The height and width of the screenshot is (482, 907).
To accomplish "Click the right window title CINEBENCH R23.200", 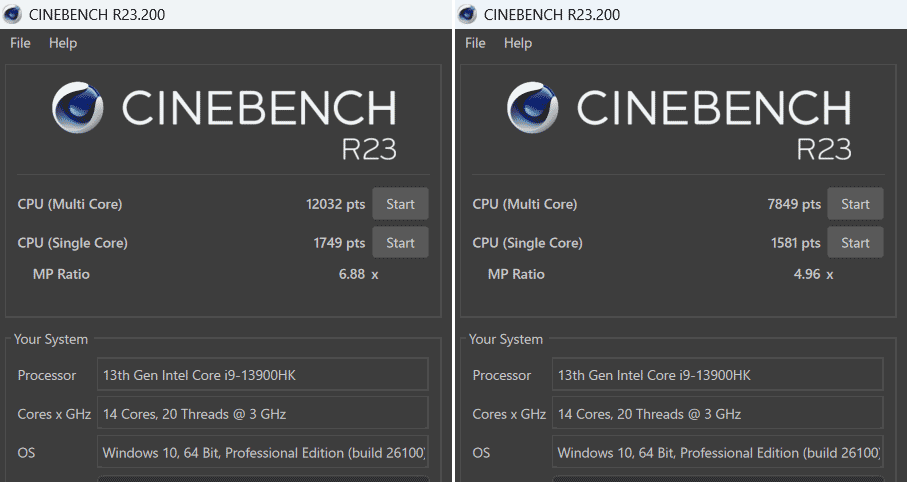I will click(552, 15).
